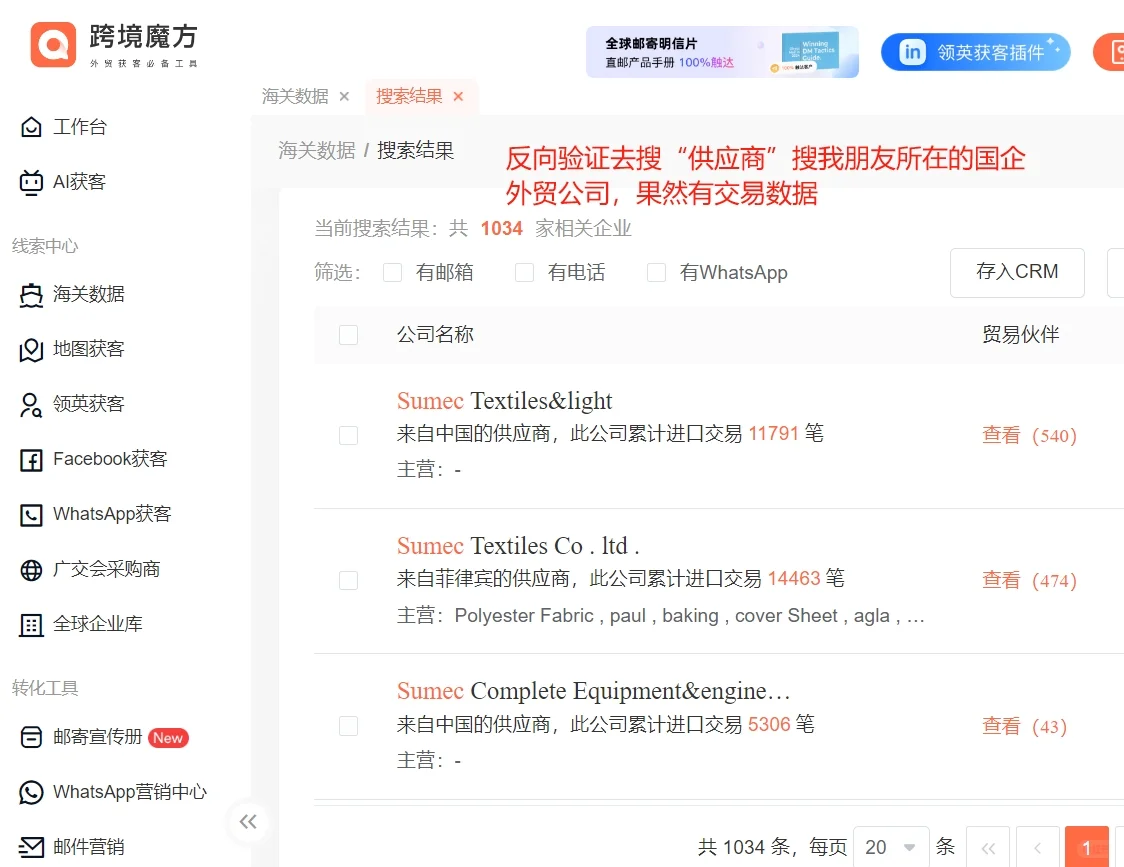Switch to the 海关数据 tab
Screen dimensions: 1124x867
click(x=296, y=96)
